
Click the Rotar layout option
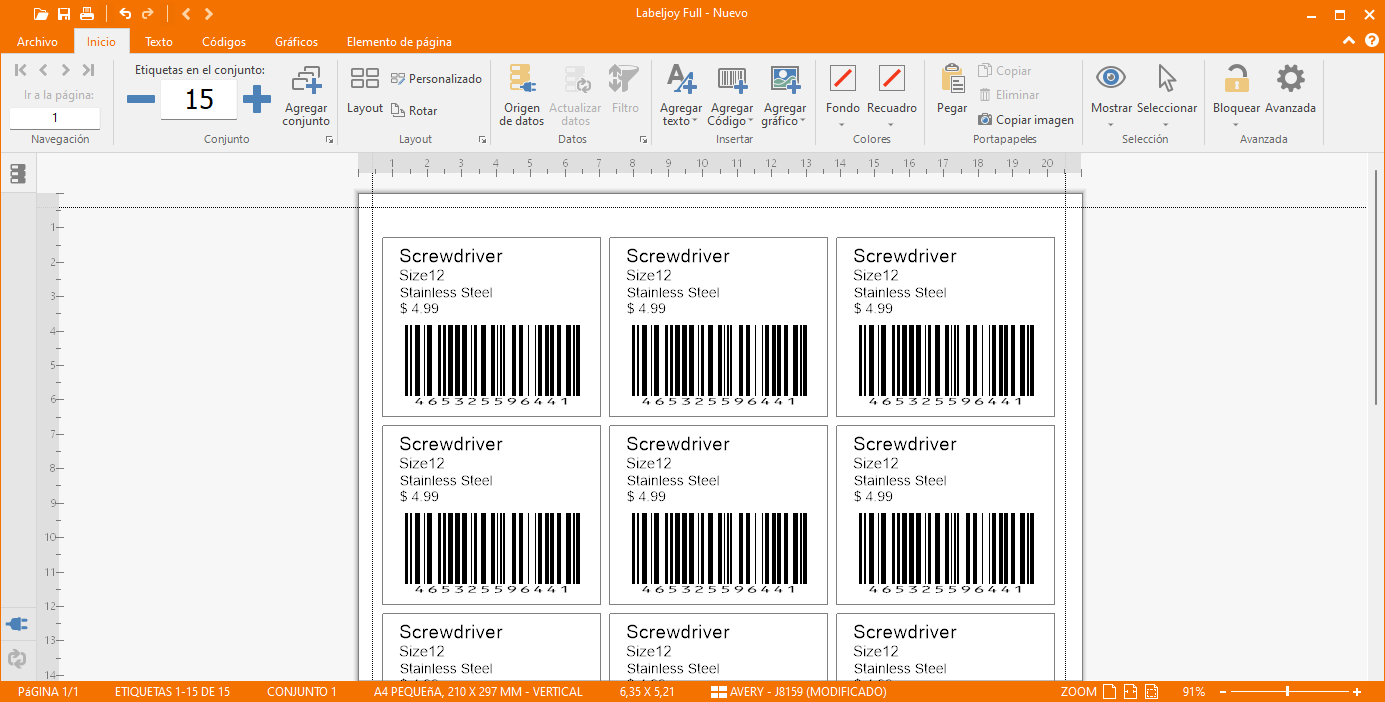click(x=414, y=111)
